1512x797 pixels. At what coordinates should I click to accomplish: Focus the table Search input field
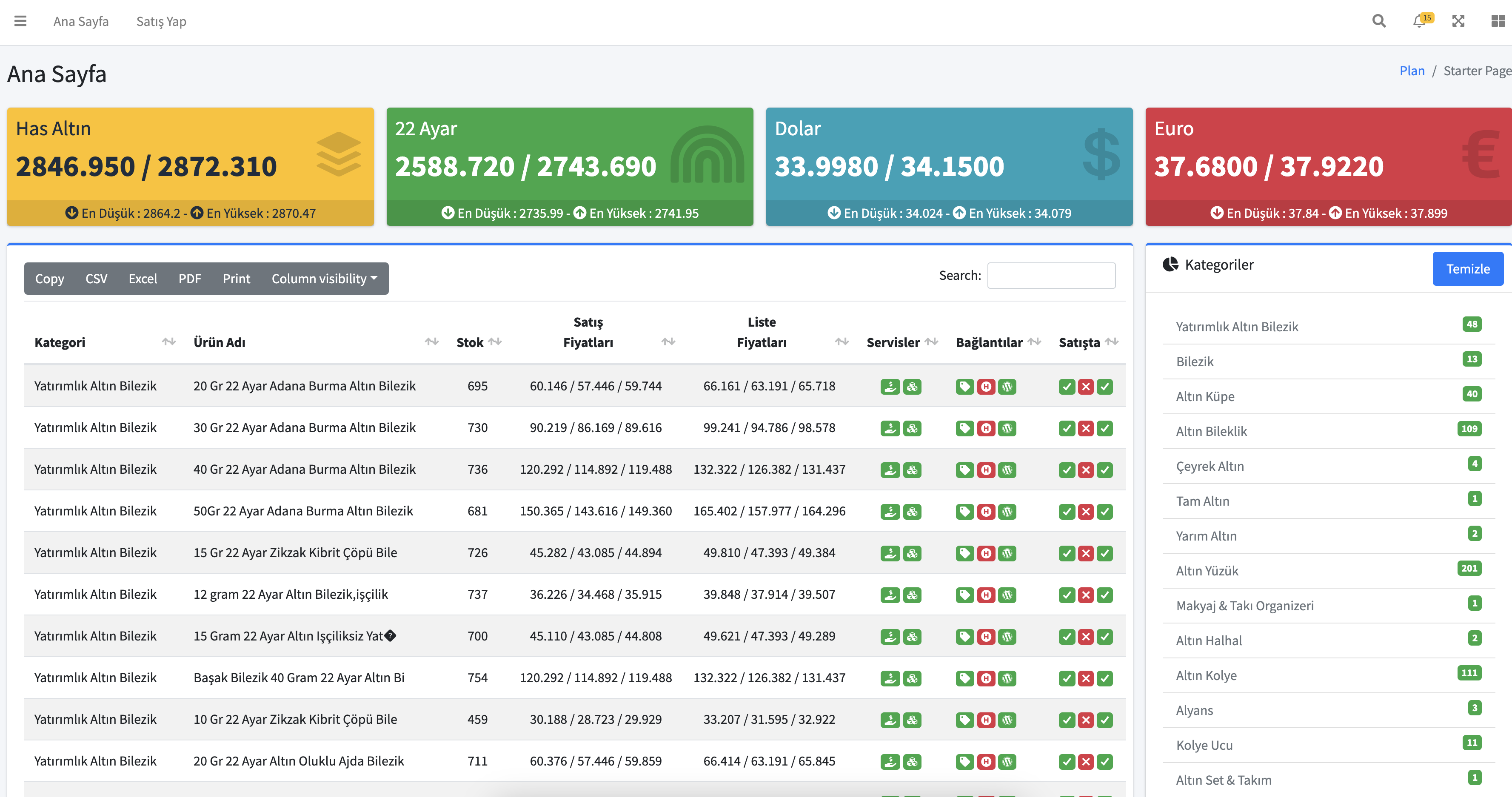pos(1051,275)
